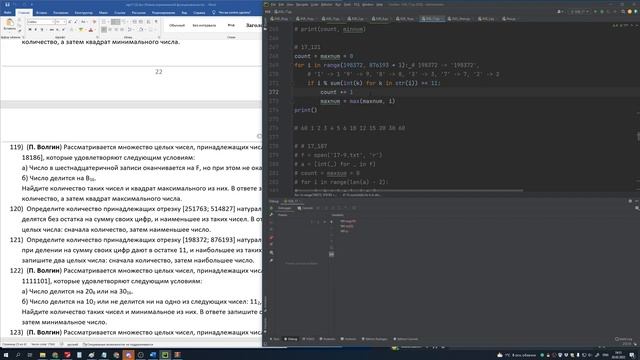
Task: Open the Event Log in PyCharm
Action: pyautogui.click(x=623, y=339)
